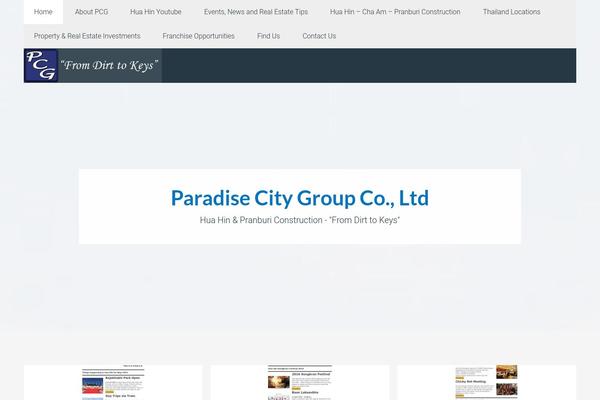
Task: Click the Paradise City Group Co., Ltd heading
Action: tap(300, 198)
